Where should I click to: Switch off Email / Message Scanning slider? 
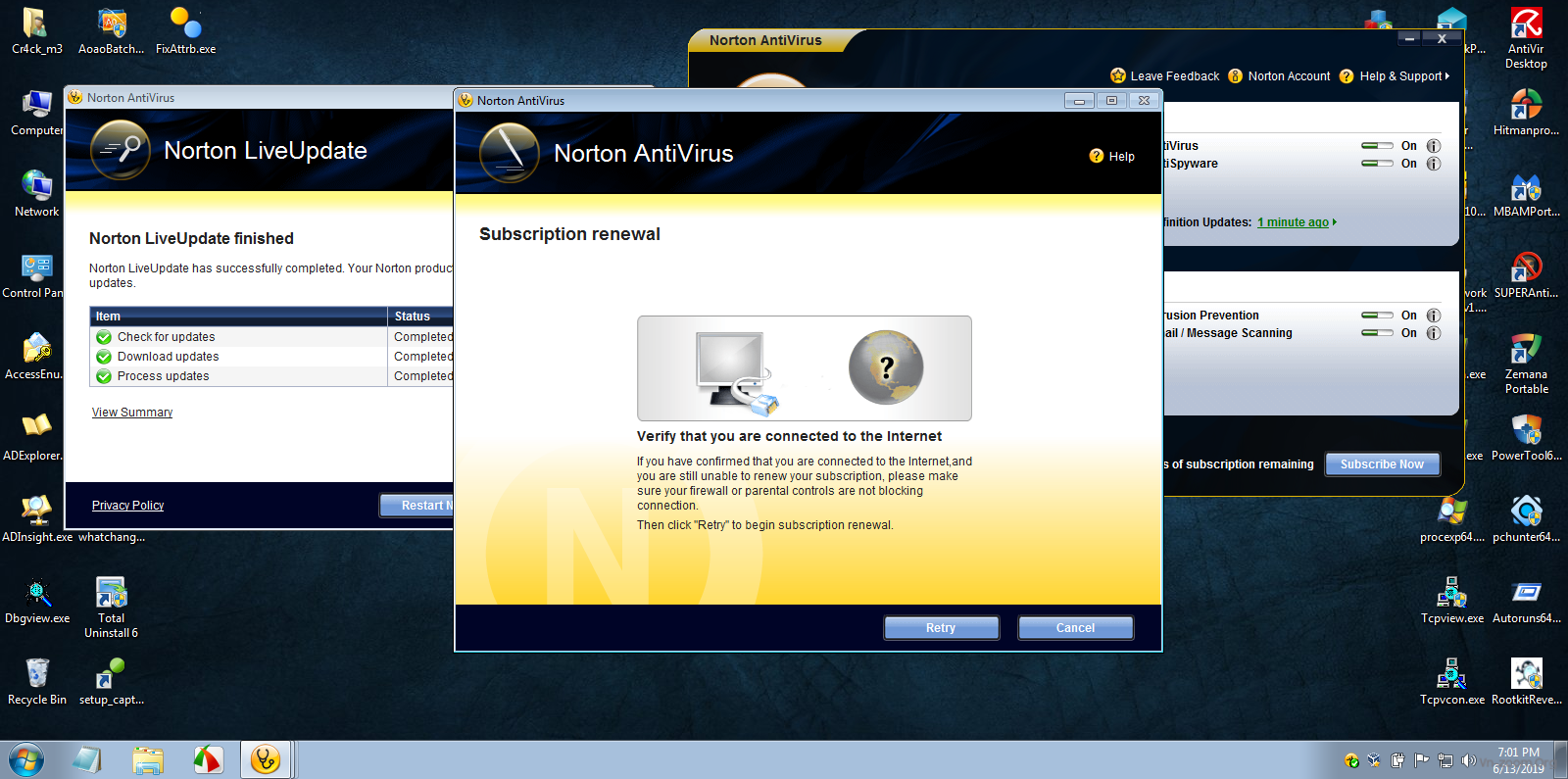pyautogui.click(x=1377, y=333)
